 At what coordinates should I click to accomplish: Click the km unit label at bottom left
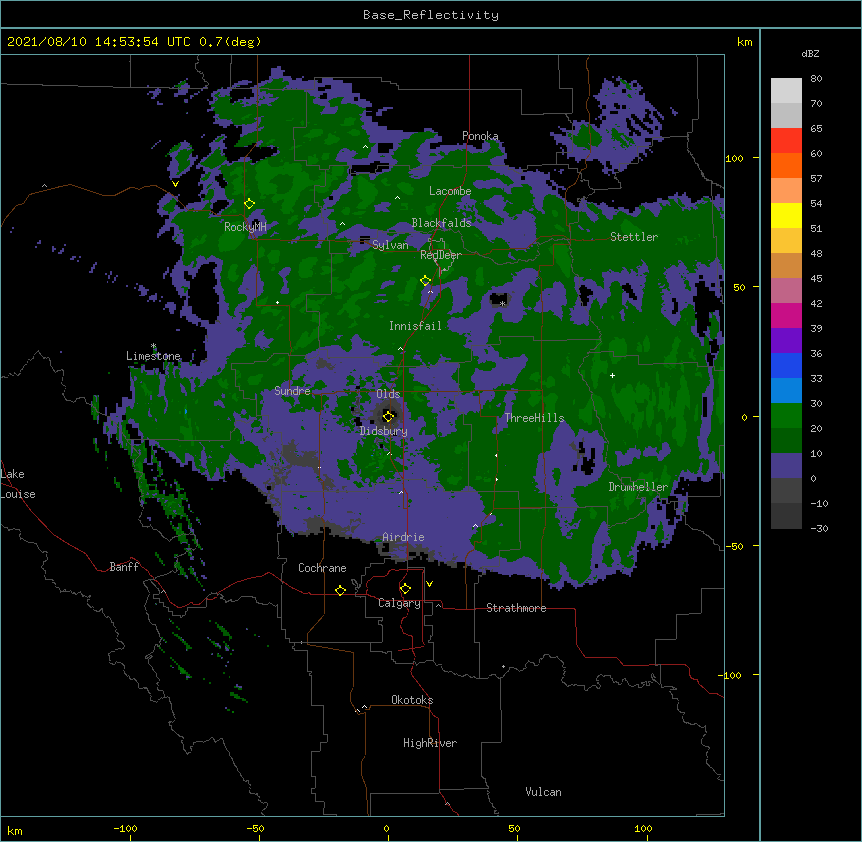15,831
